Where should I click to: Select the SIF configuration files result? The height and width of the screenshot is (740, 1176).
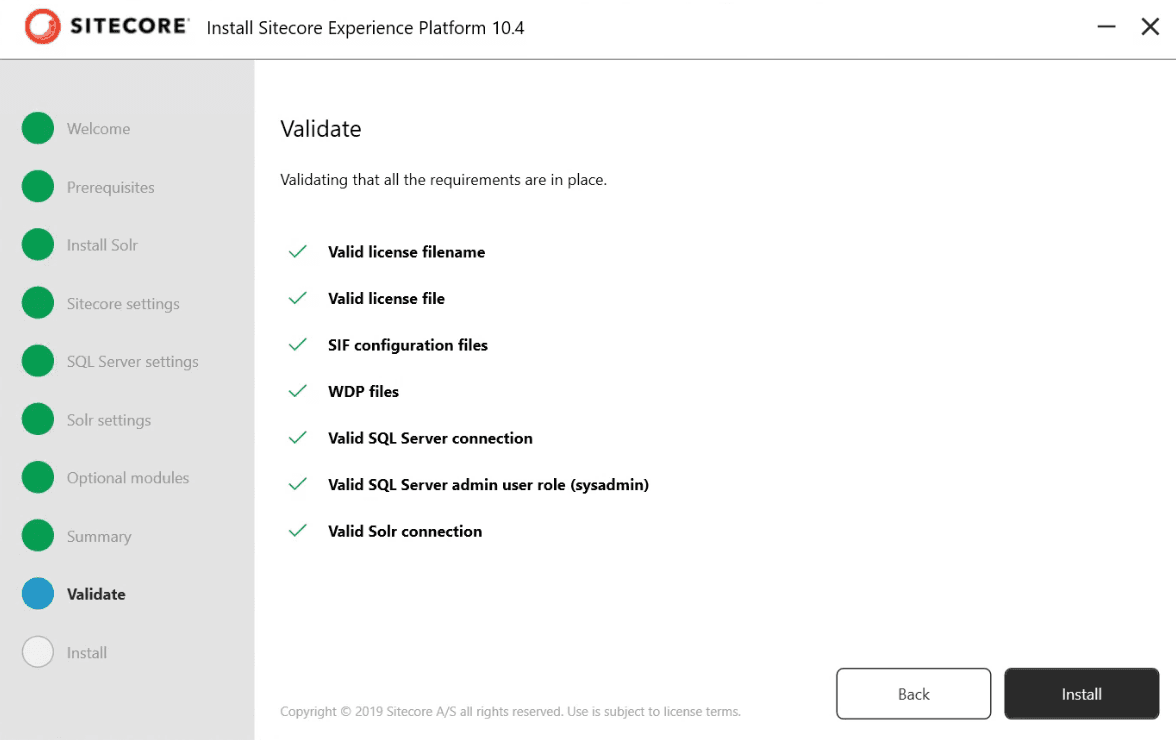tap(407, 345)
